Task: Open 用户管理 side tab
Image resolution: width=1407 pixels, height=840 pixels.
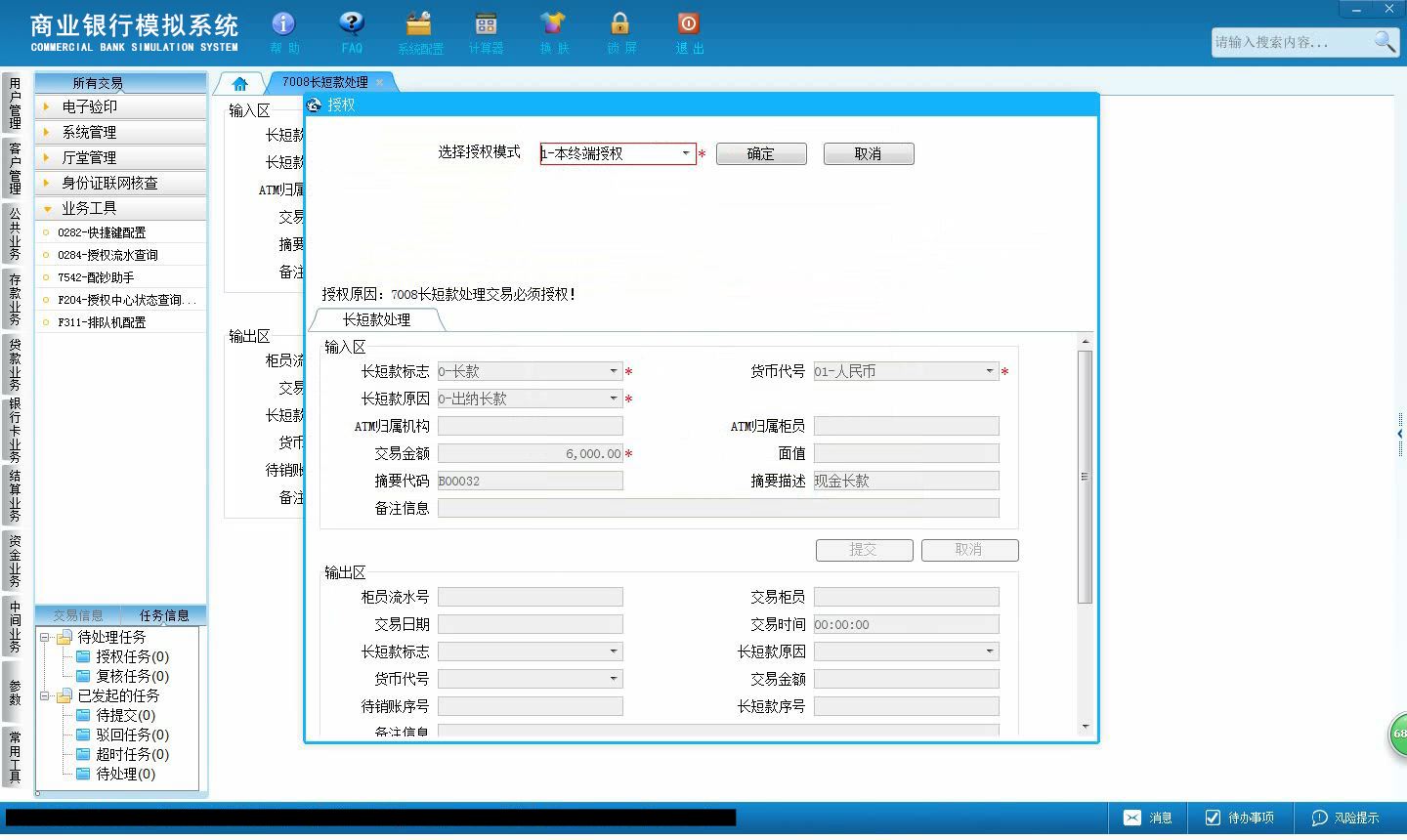Action: coord(15,103)
